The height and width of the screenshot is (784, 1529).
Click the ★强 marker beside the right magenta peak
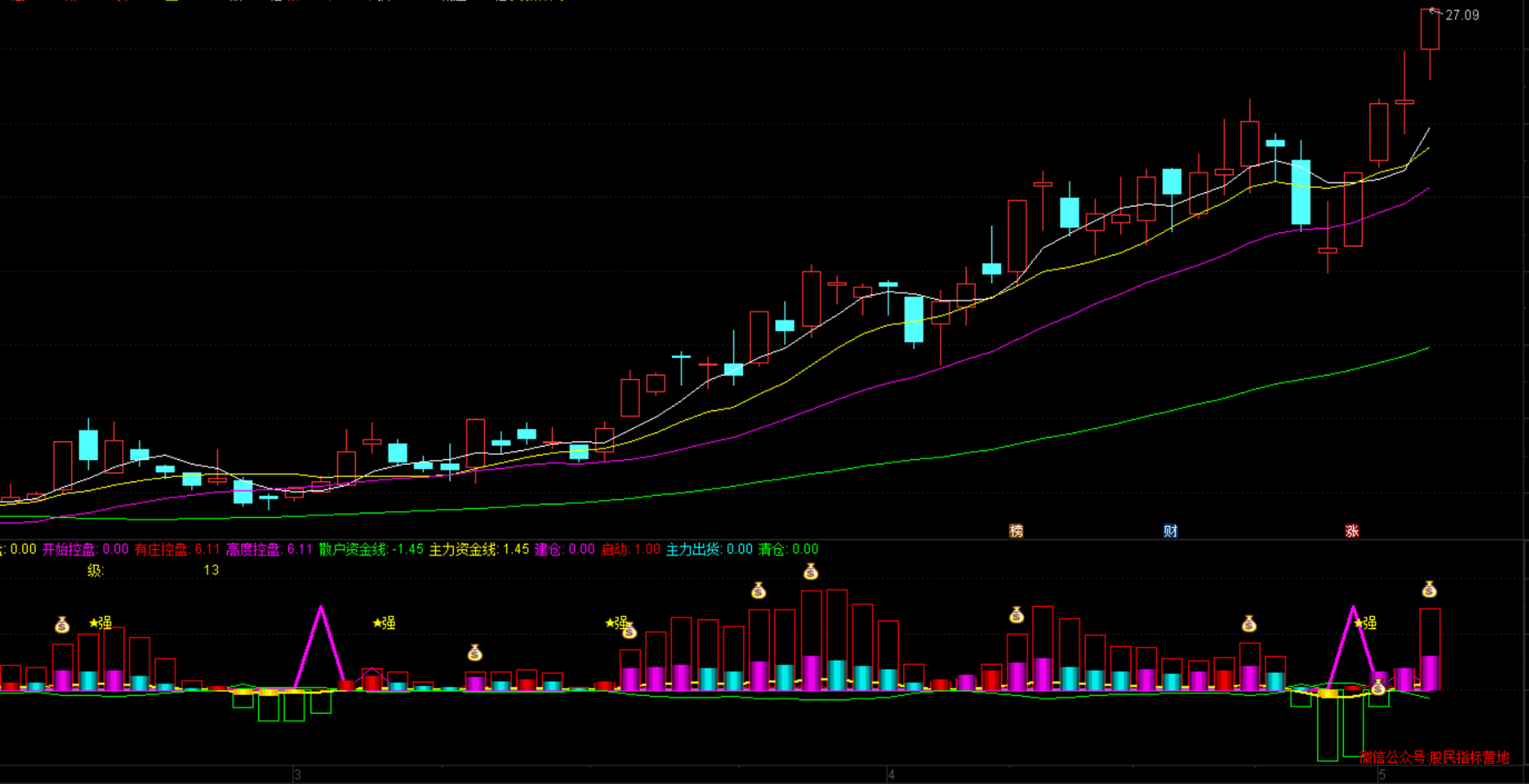(x=1365, y=623)
